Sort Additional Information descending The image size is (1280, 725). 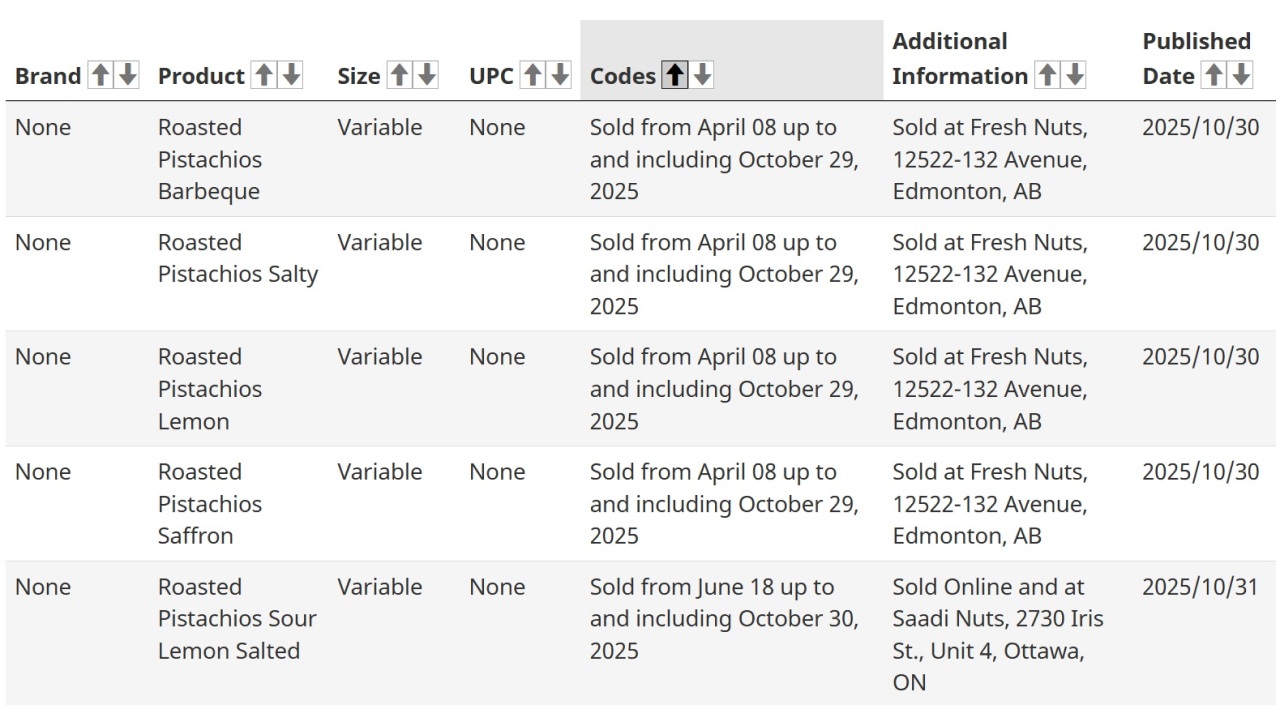1074,75
